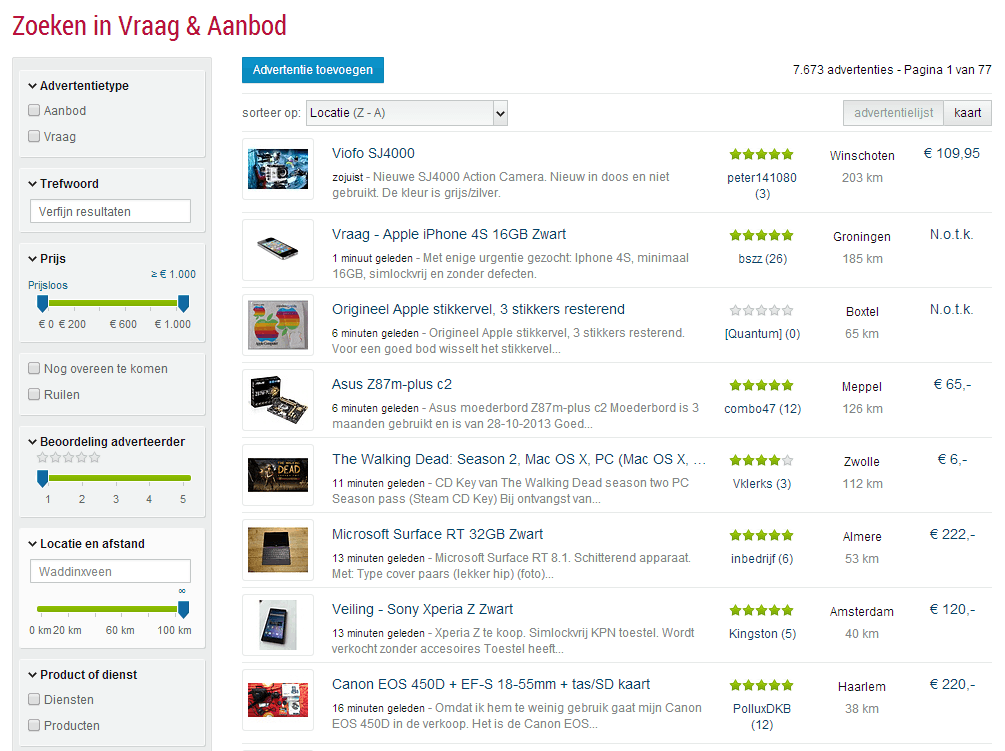Collapse the Product of dienst section
Image resolution: width=1005 pixels, height=751 pixels.
[x=83, y=675]
